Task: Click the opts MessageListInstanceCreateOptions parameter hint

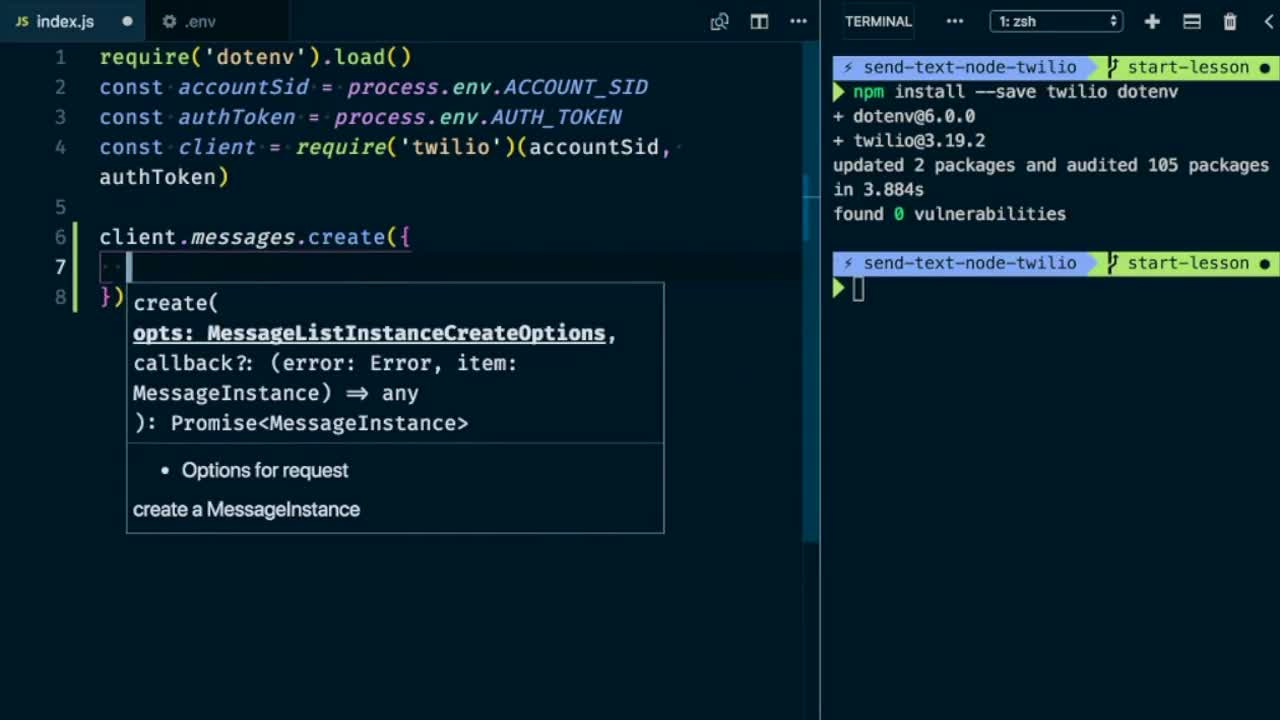Action: [x=374, y=333]
